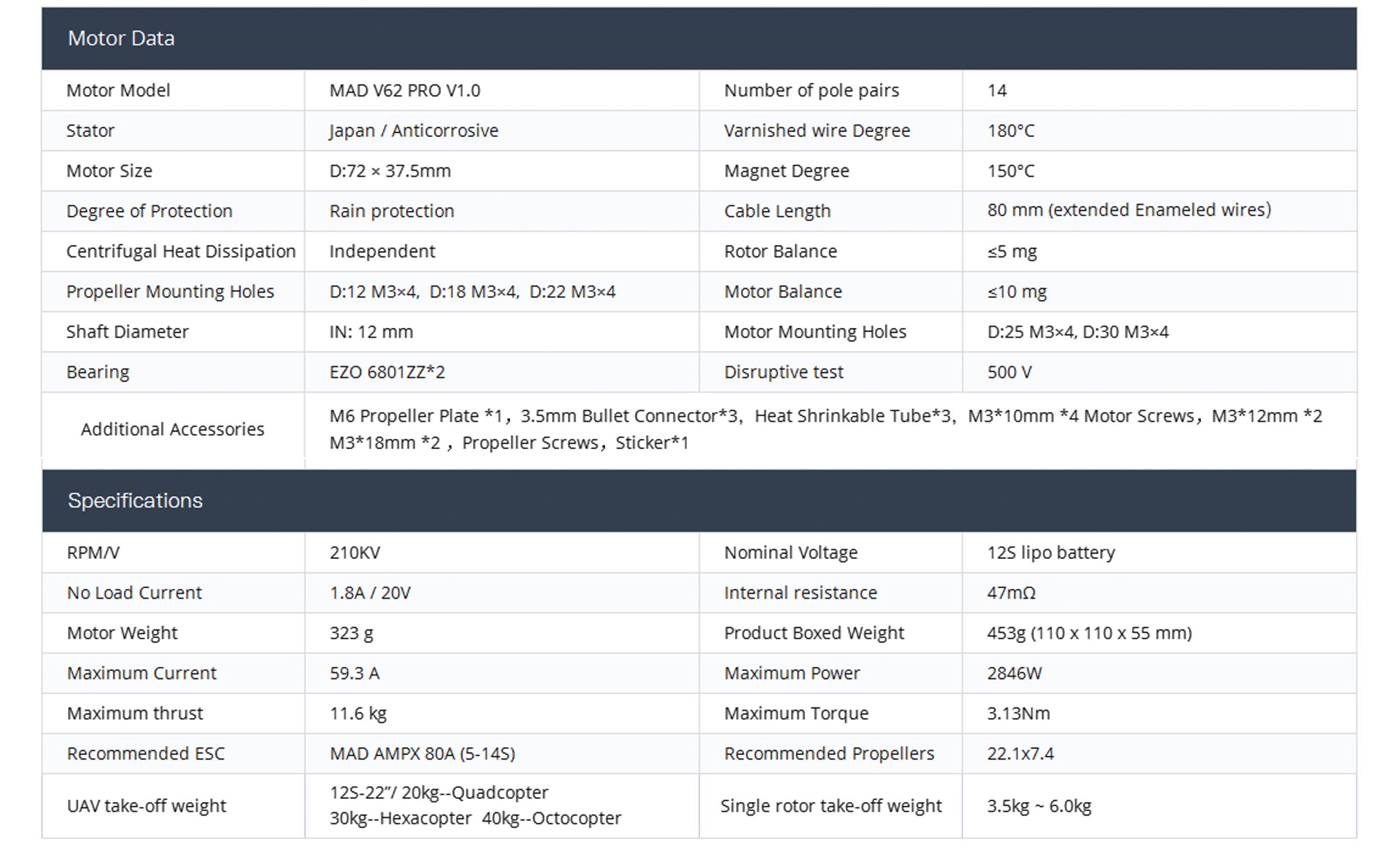Select the Rain protection cell
The height and width of the screenshot is (850, 1400).
(391, 211)
